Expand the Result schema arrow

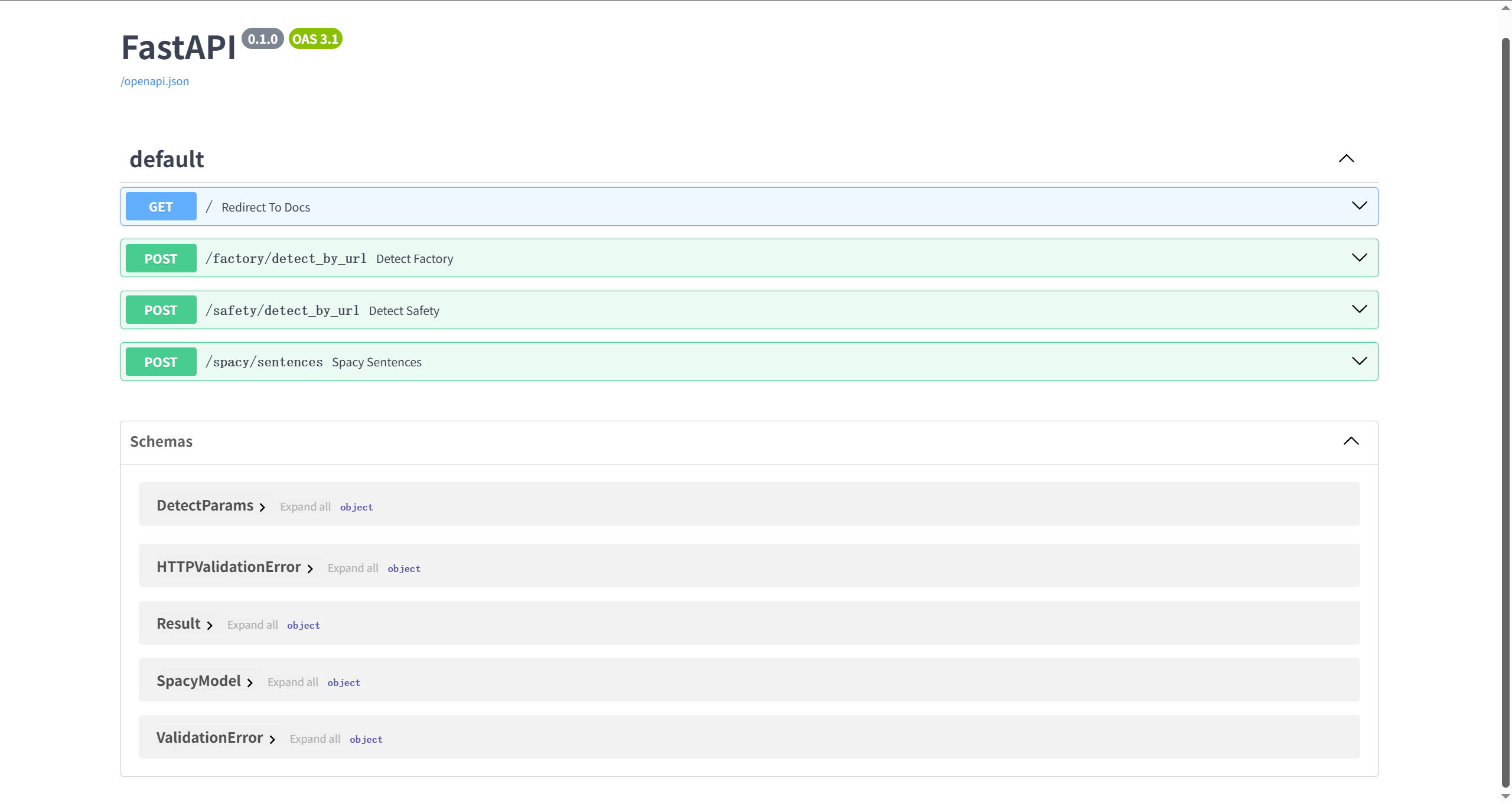(210, 625)
